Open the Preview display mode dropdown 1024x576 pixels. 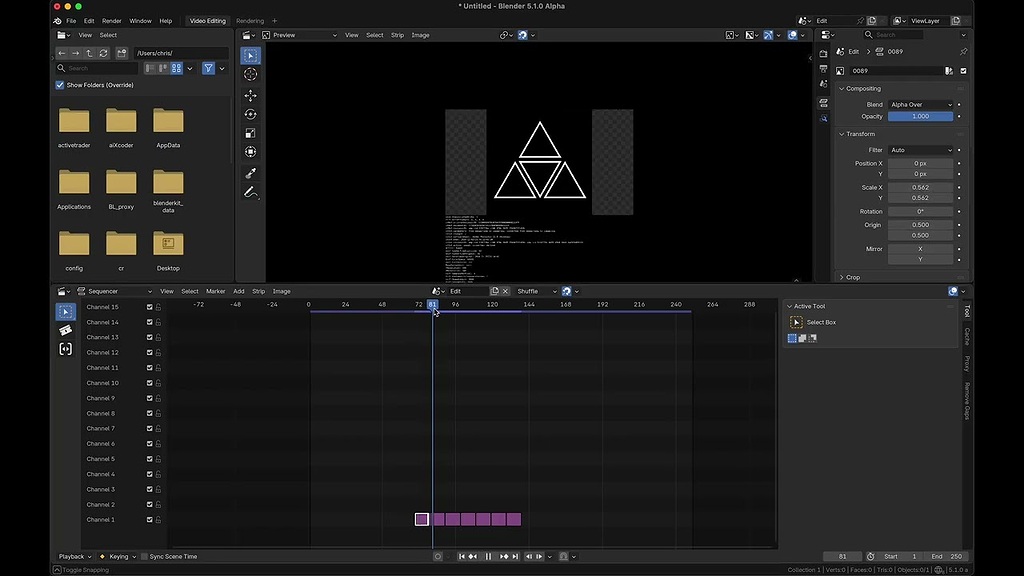tap(300, 35)
